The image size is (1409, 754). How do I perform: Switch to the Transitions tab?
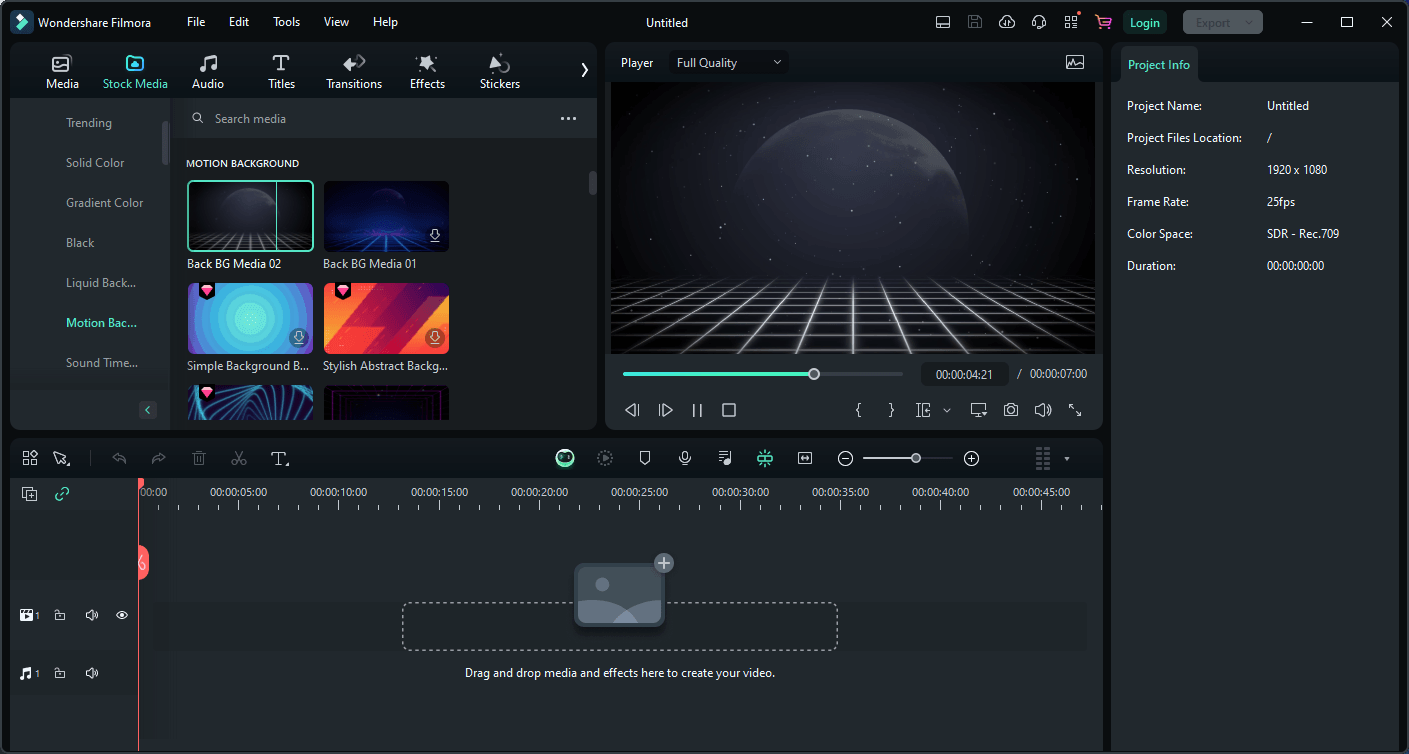(354, 72)
